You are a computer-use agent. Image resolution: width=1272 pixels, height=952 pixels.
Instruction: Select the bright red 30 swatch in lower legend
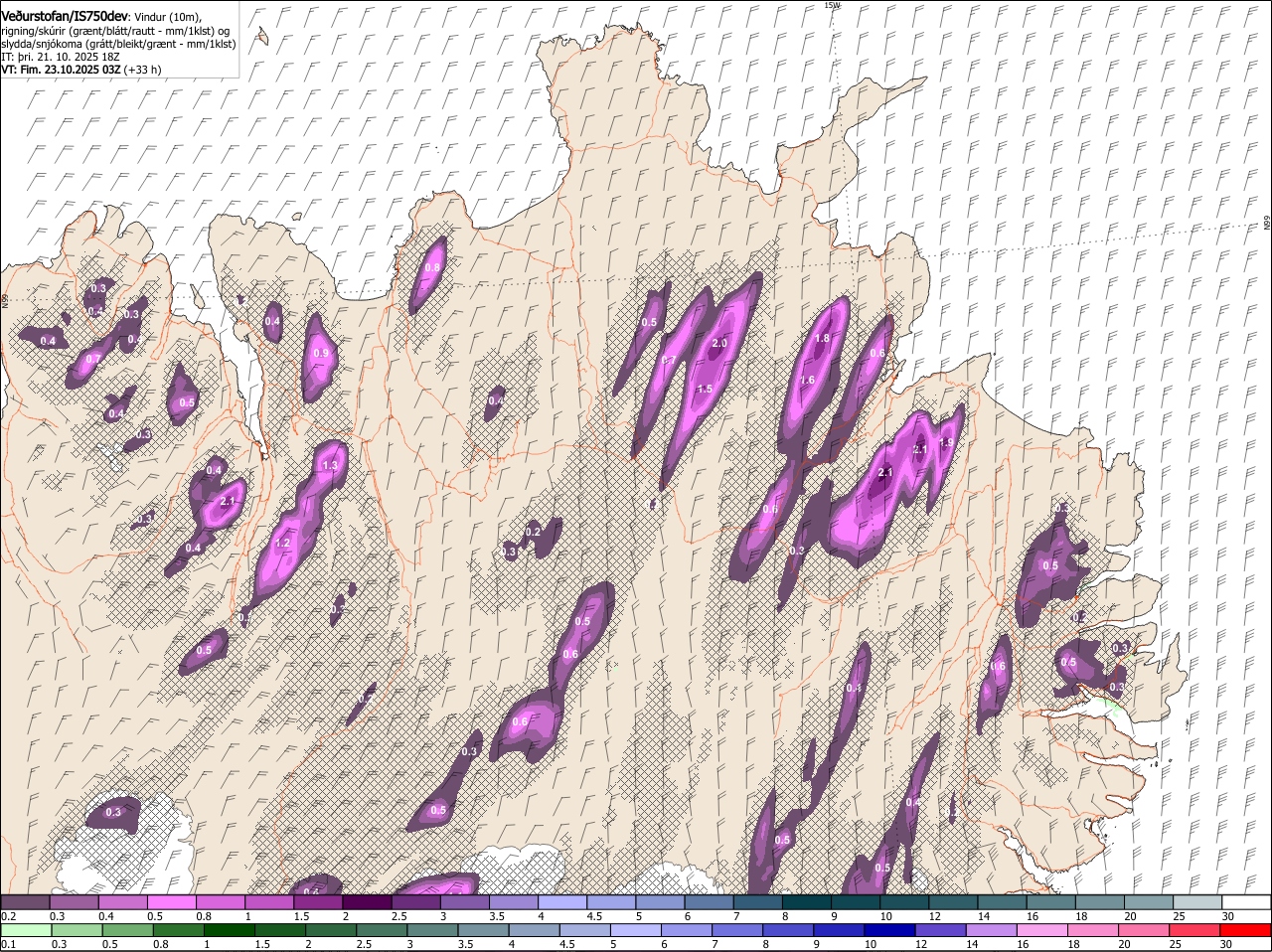pos(1246,930)
